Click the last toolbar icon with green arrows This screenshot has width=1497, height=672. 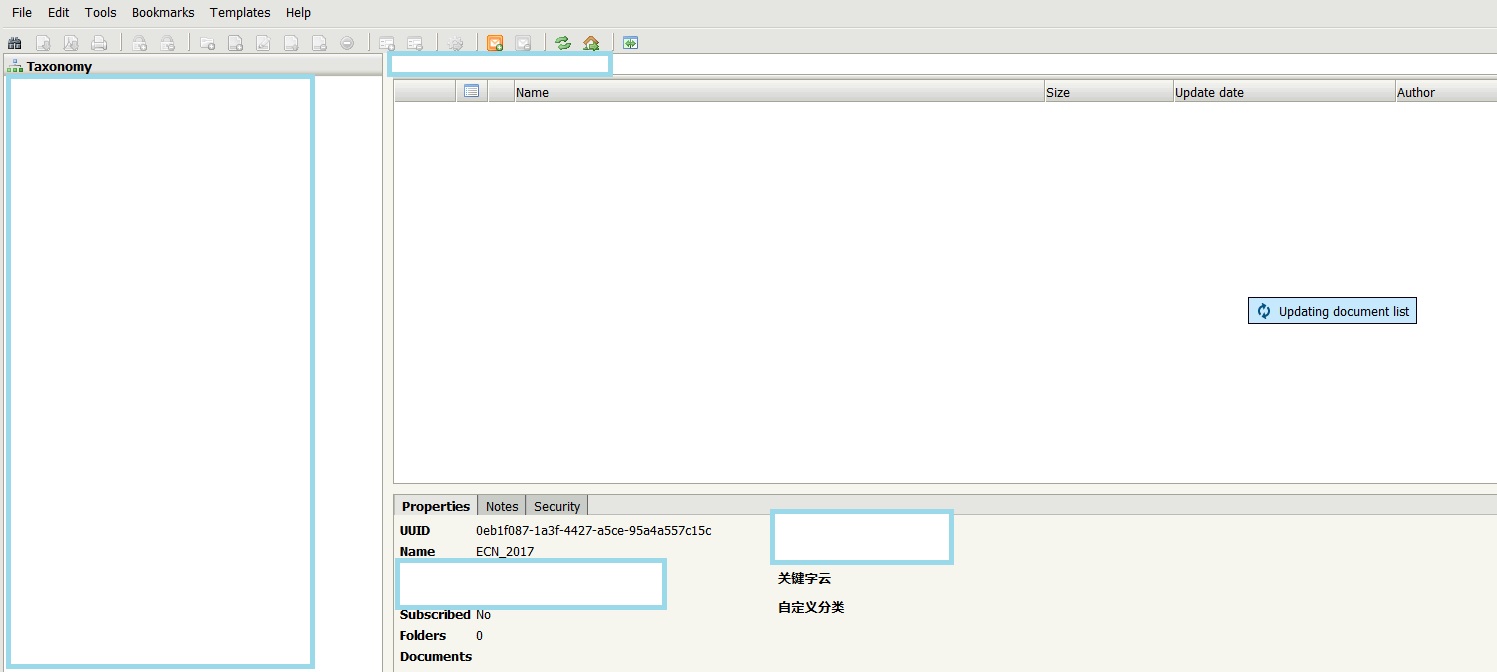tap(630, 43)
